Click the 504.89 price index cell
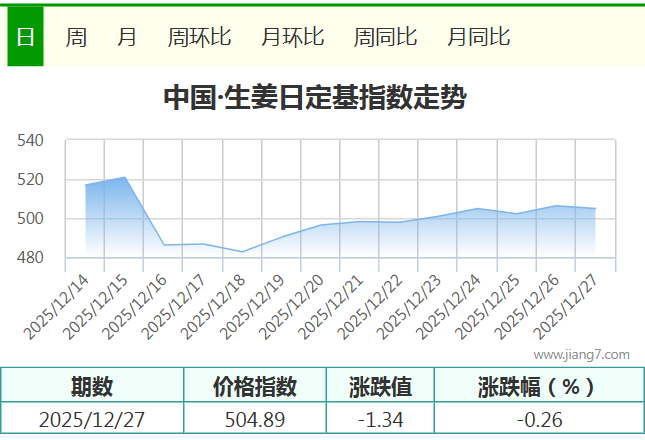645x440 pixels. coord(255,419)
